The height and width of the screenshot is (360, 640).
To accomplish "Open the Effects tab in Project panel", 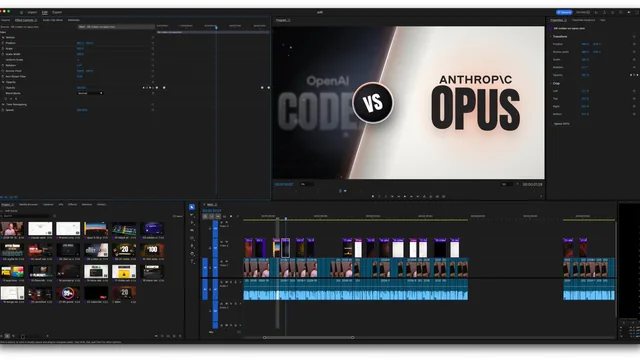I will click(72, 204).
